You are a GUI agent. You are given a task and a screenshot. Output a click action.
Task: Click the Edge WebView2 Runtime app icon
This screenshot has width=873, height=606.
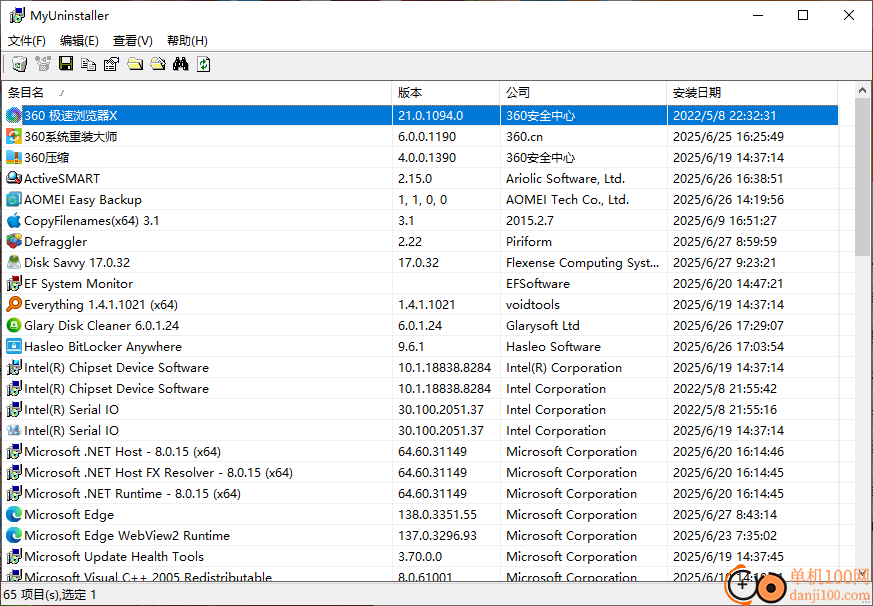pyautogui.click(x=13, y=536)
